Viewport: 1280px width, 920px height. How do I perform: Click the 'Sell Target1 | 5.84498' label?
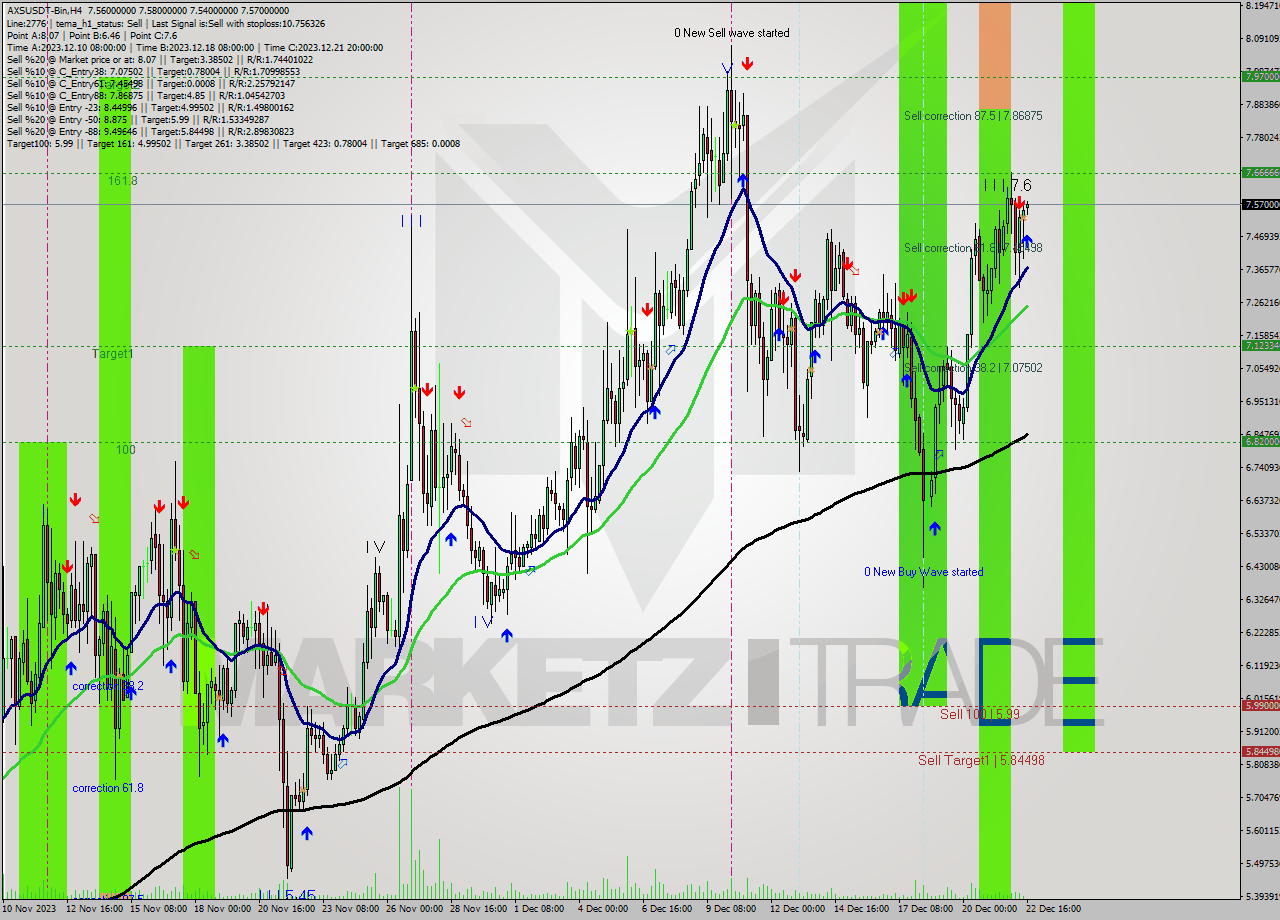click(981, 760)
